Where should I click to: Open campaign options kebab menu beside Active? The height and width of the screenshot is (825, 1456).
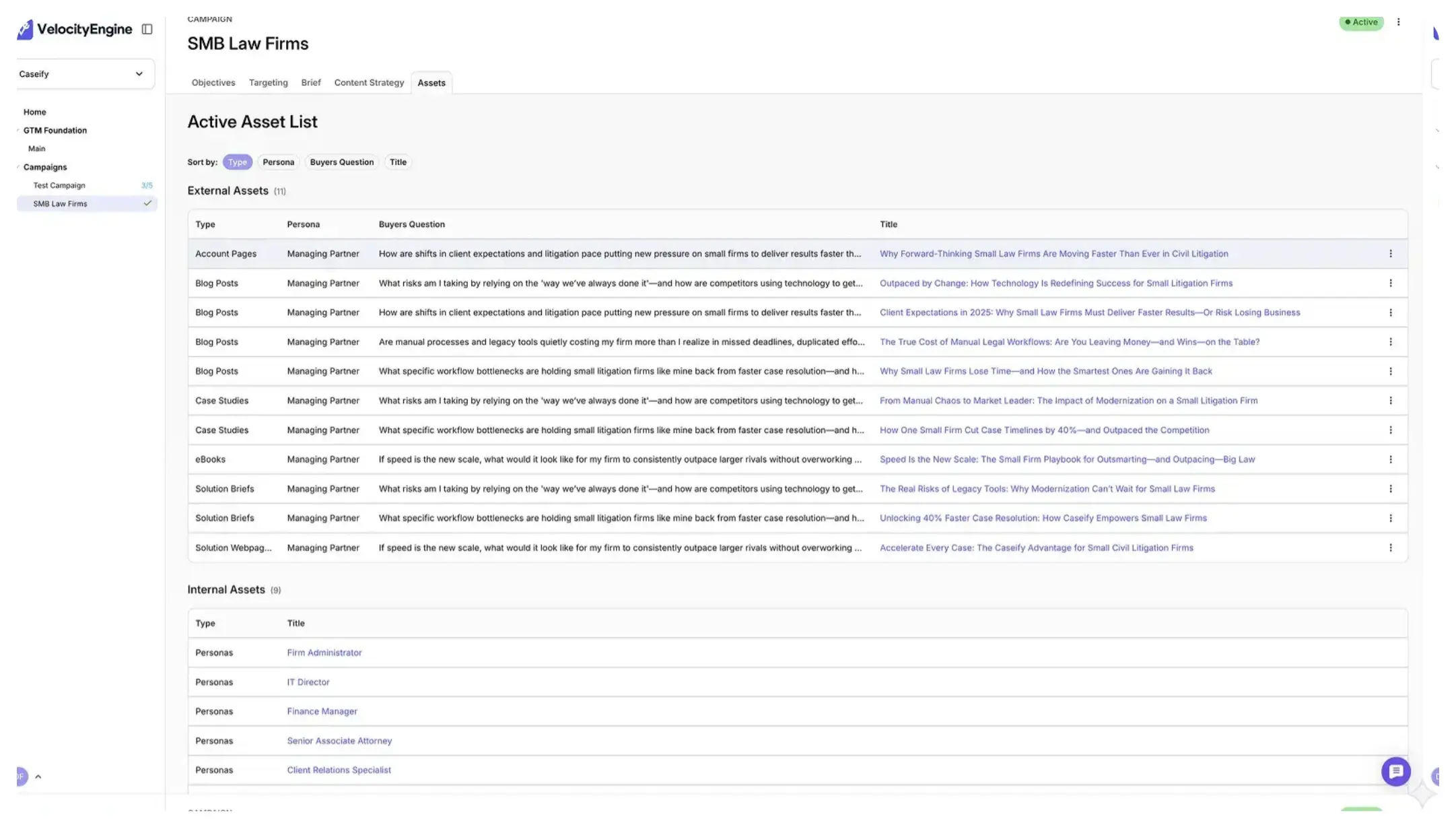pyautogui.click(x=1398, y=22)
